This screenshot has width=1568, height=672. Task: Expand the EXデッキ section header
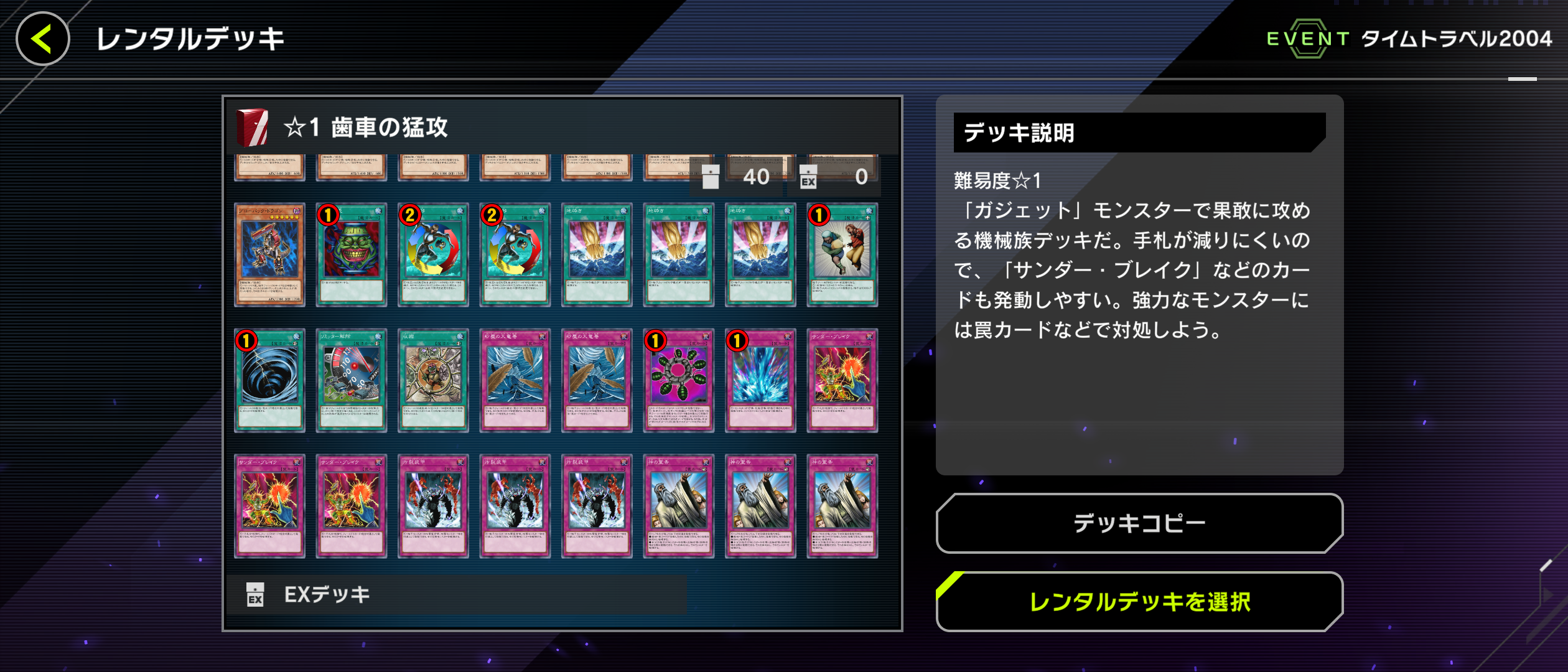[x=457, y=595]
